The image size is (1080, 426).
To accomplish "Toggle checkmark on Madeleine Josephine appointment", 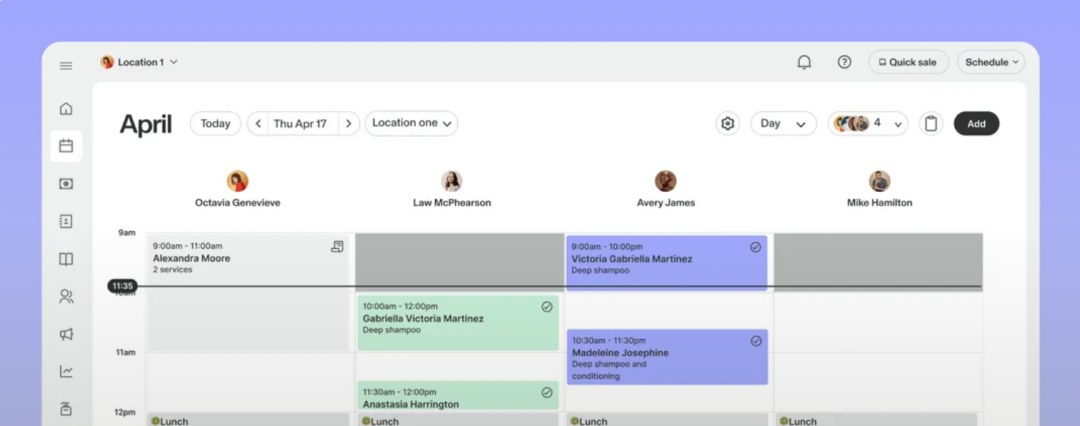I will click(756, 341).
